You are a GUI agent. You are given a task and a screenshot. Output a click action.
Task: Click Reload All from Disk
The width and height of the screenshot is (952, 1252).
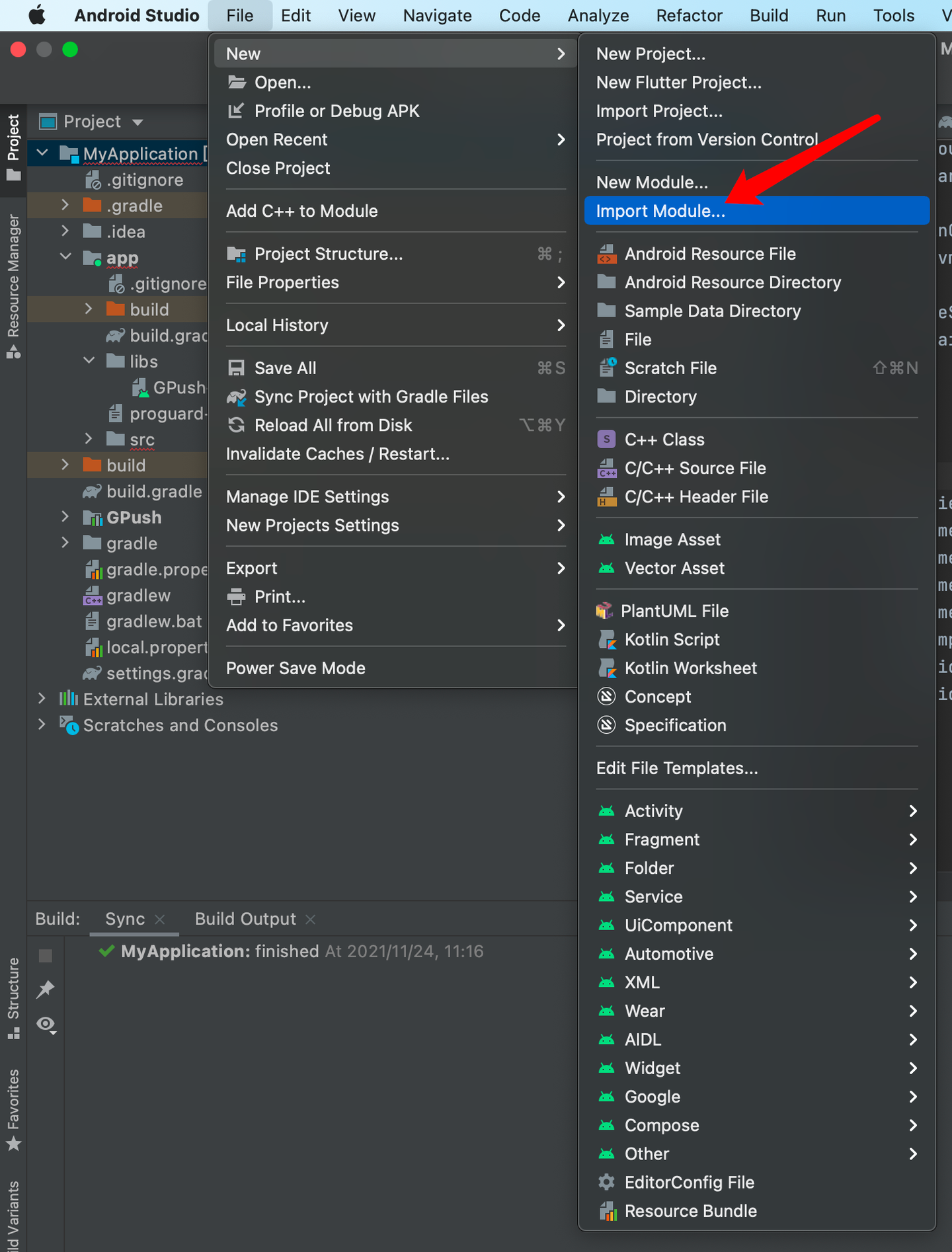[333, 425]
